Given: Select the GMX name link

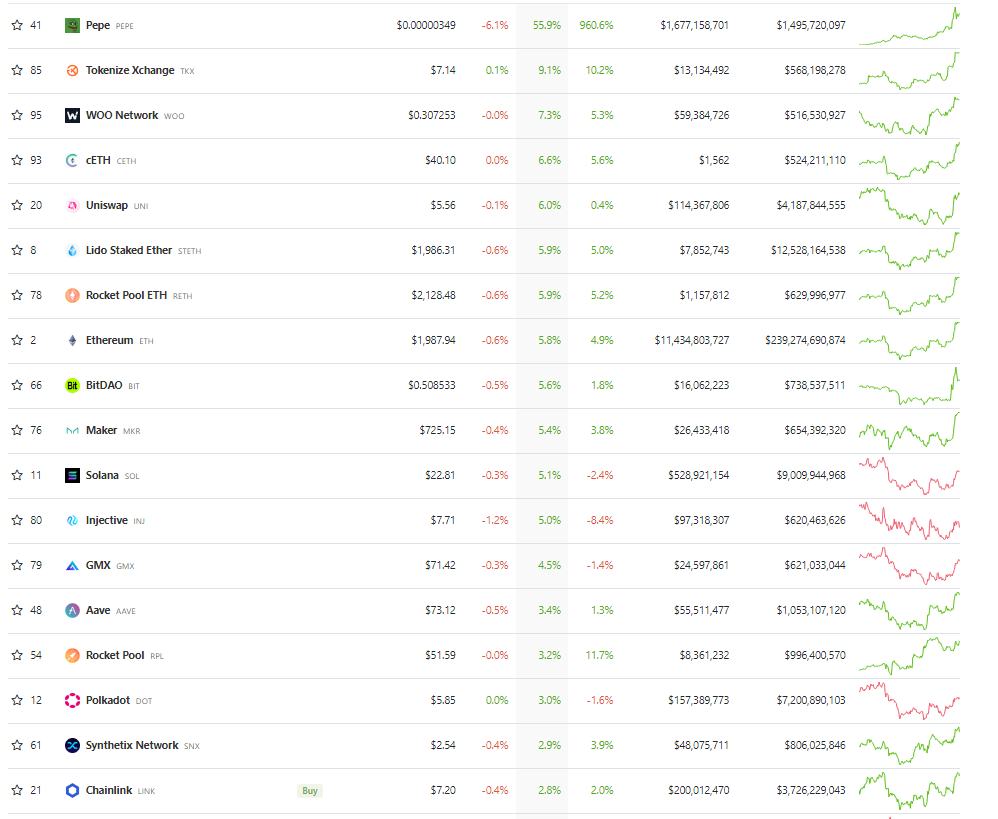Looking at the screenshot, I should point(98,565).
